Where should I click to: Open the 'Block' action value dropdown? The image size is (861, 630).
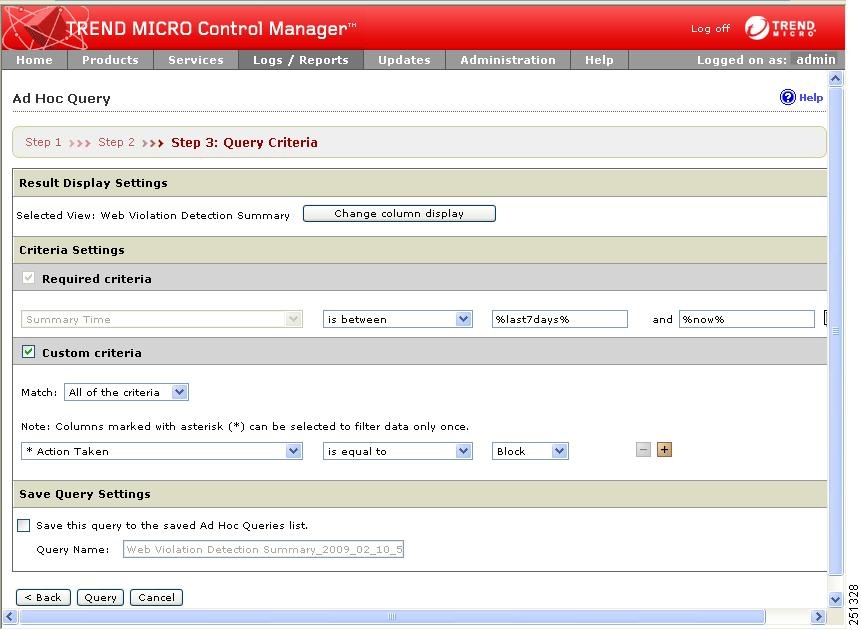529,450
